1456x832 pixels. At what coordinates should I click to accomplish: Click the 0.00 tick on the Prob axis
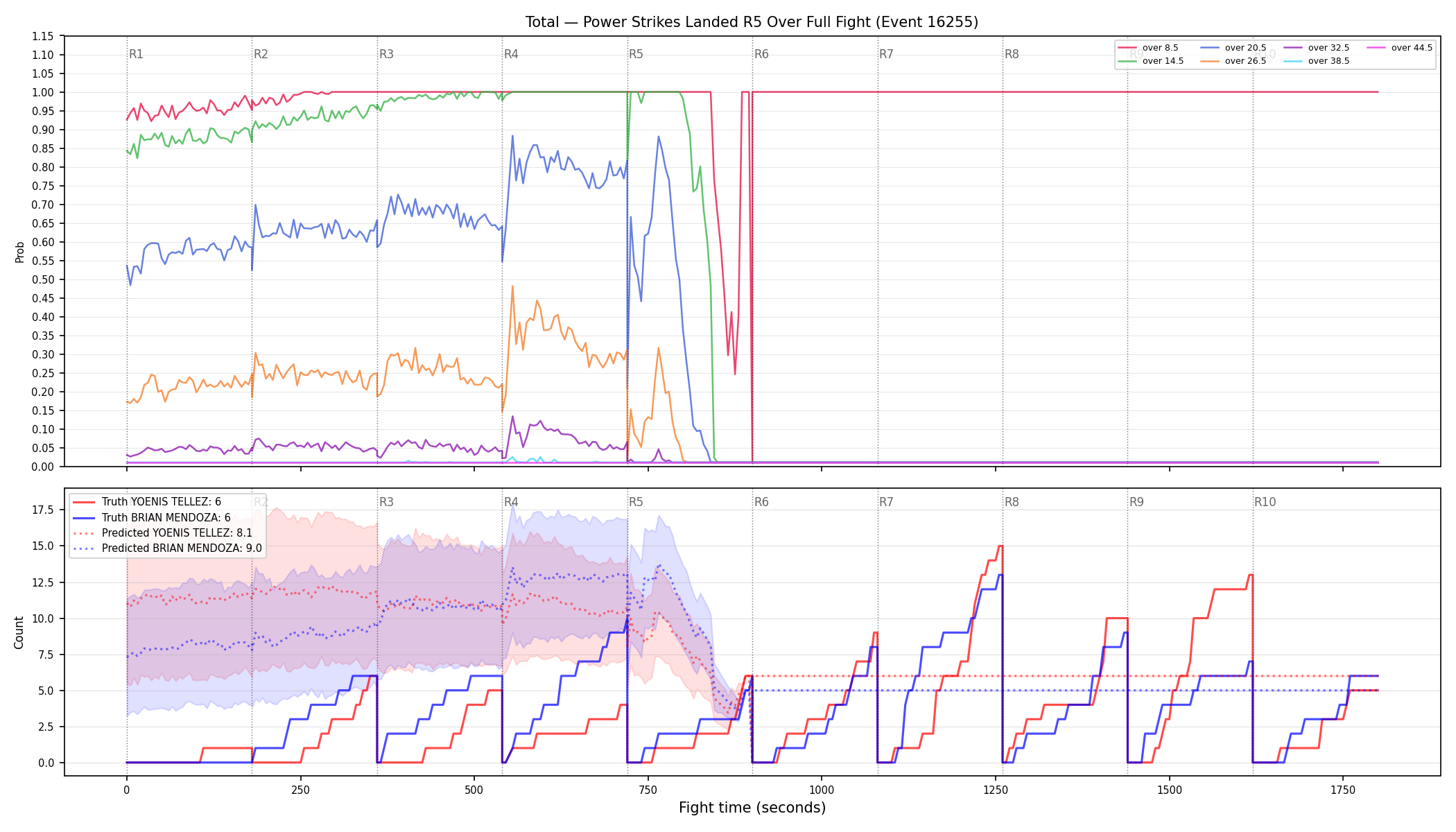(42, 467)
